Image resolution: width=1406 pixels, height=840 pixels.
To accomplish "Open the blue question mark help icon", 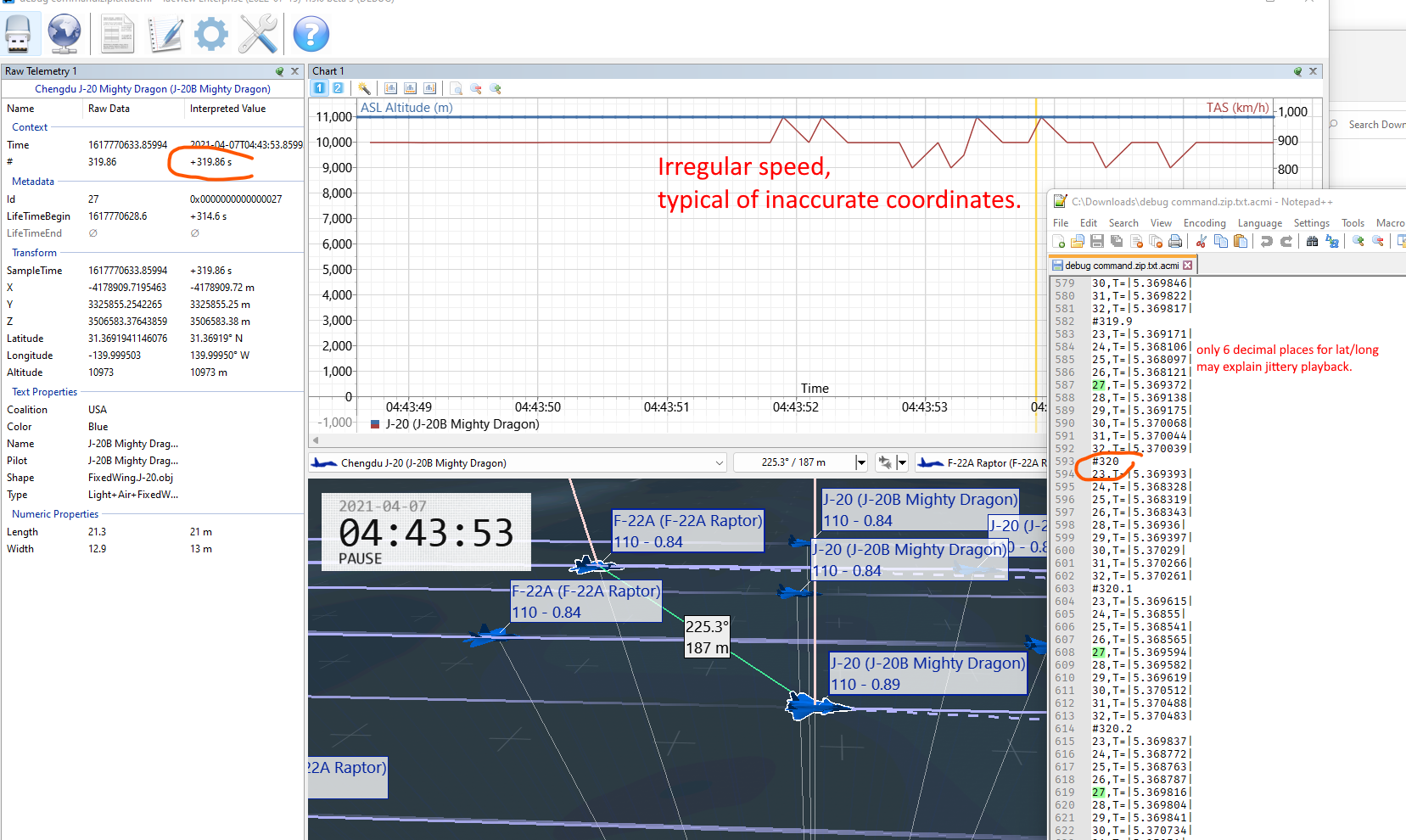I will click(311, 34).
